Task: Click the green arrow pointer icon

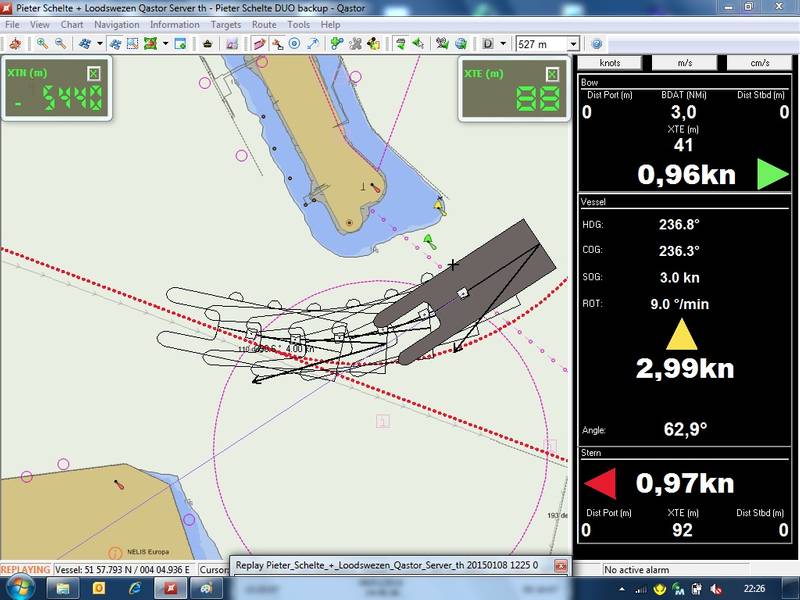Action: [x=418, y=44]
